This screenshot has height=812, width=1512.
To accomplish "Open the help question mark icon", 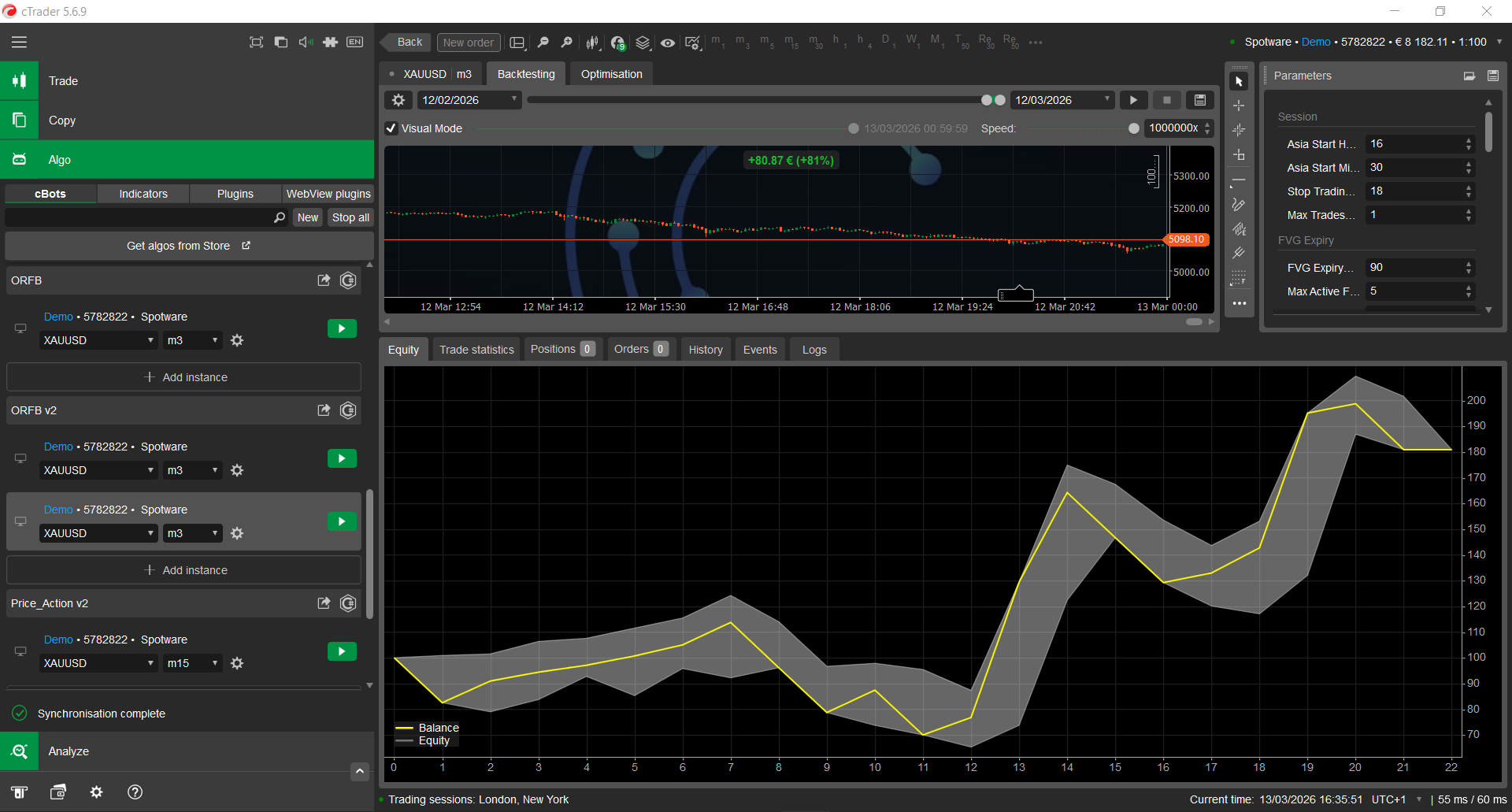I will [135, 792].
